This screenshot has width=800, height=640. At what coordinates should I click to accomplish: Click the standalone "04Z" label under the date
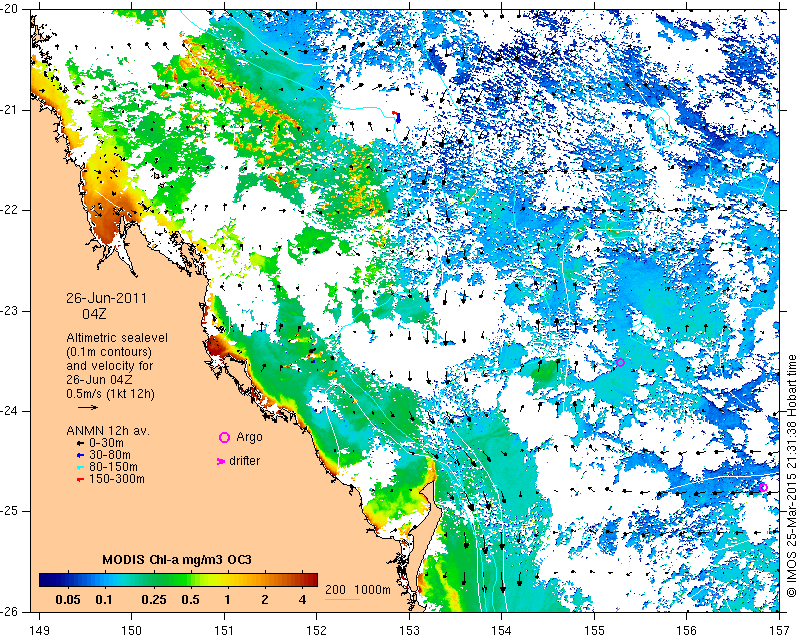(x=94, y=313)
